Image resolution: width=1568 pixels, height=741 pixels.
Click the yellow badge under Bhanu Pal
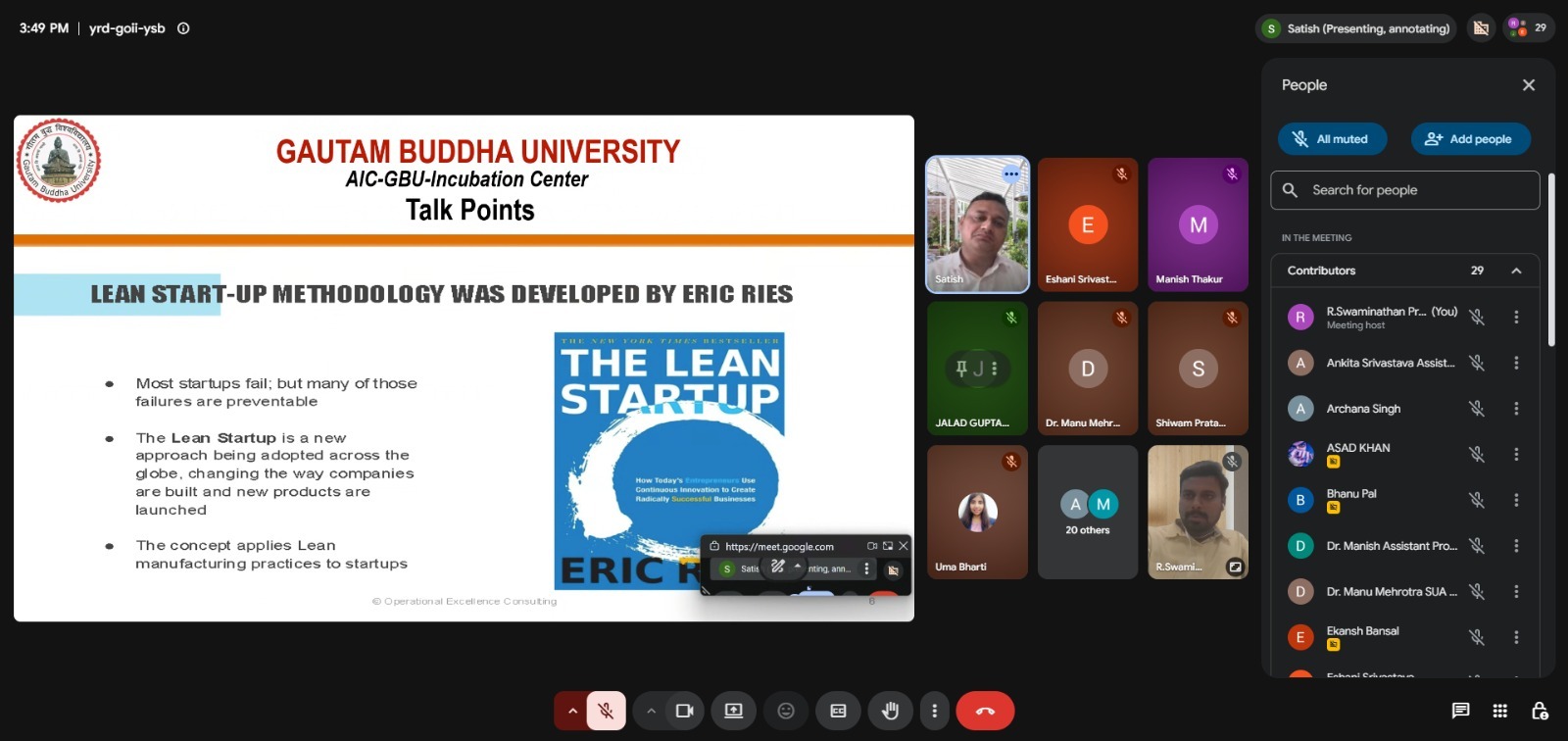[1333, 508]
